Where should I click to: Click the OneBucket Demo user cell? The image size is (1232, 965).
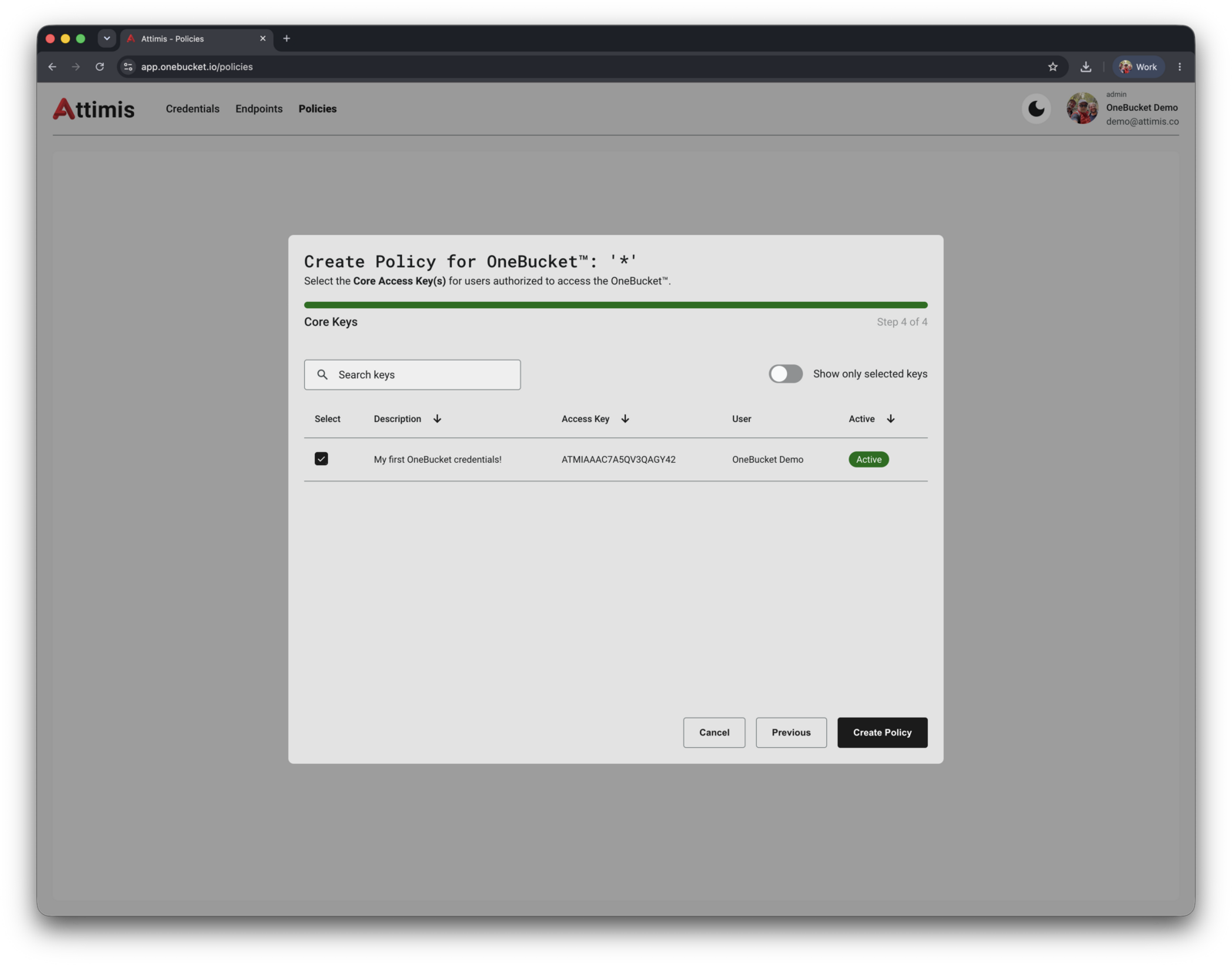click(x=768, y=460)
